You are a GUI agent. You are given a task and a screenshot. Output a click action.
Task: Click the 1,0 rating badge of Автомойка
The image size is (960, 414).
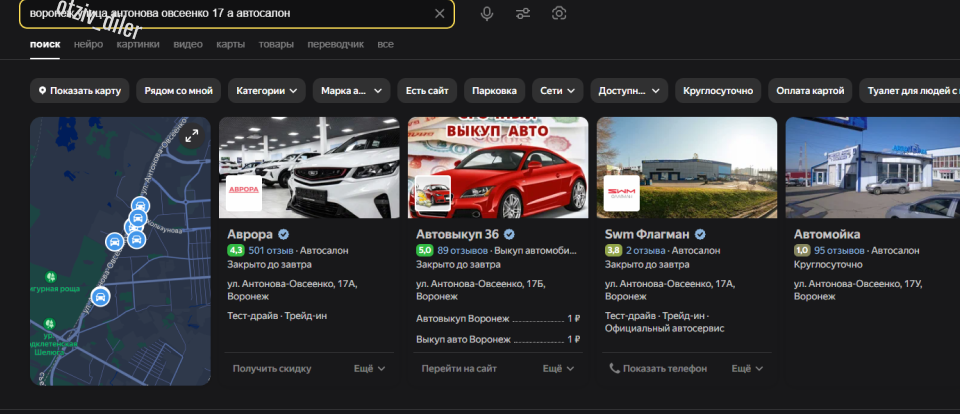803,250
